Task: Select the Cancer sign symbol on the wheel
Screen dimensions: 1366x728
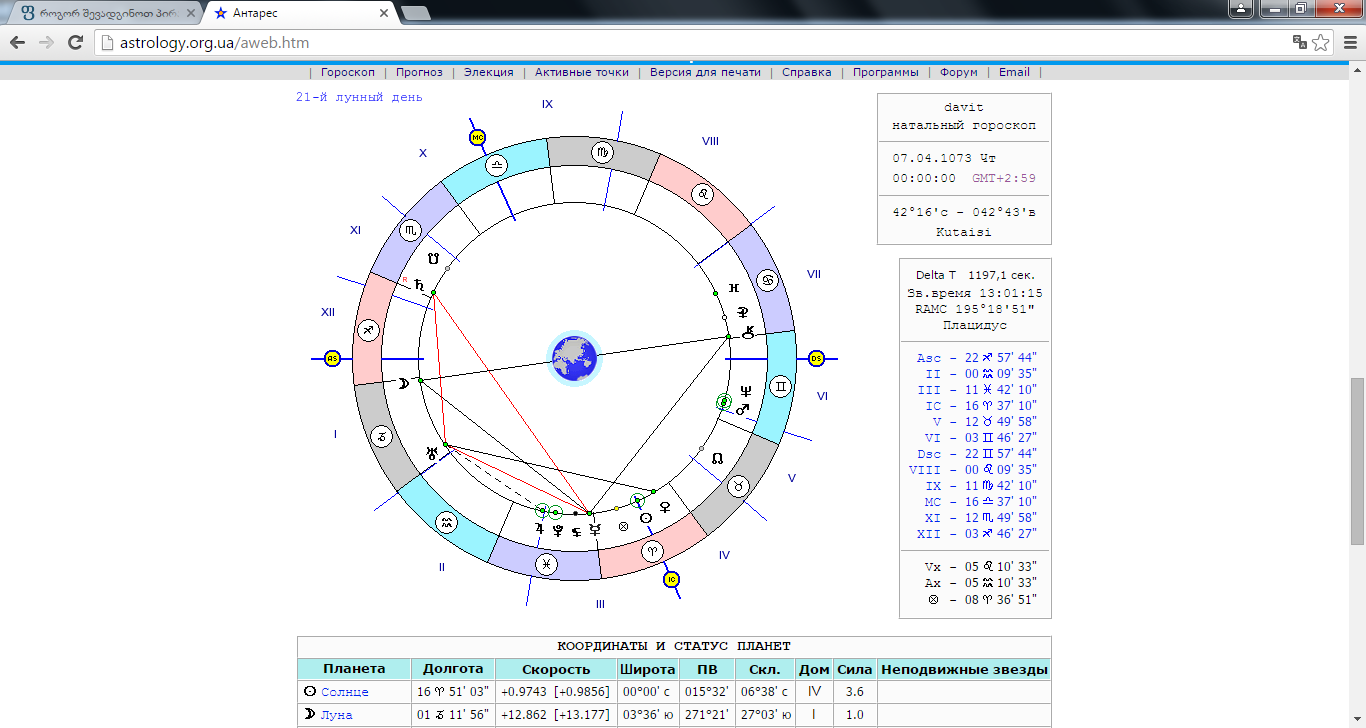Action: tap(768, 280)
